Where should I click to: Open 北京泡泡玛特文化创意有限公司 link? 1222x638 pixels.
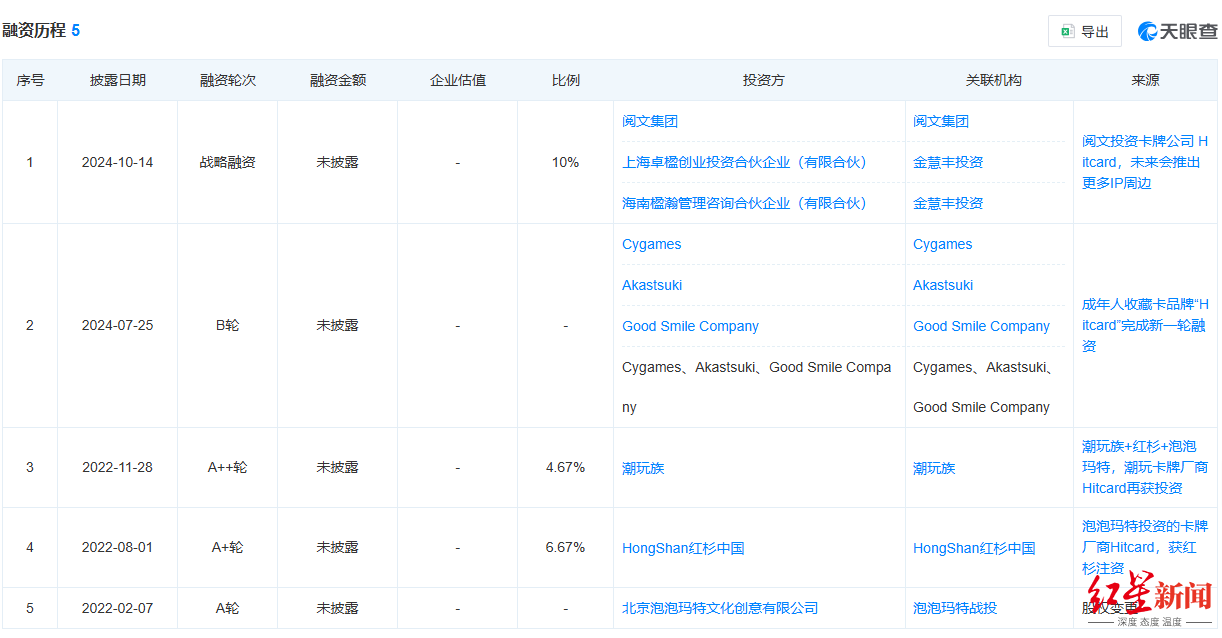click(720, 608)
